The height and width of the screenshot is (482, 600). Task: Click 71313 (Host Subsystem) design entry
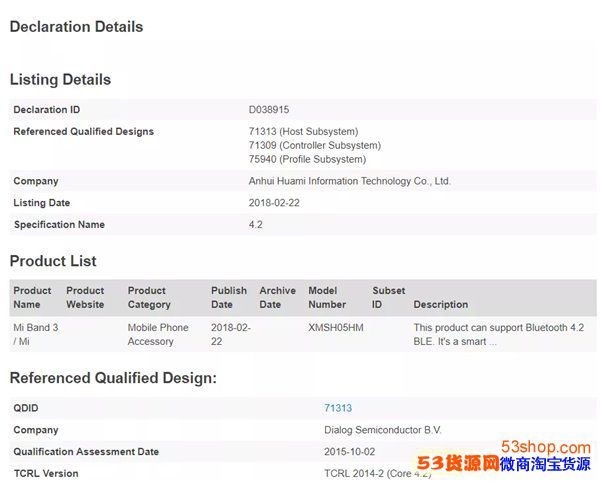click(x=303, y=131)
